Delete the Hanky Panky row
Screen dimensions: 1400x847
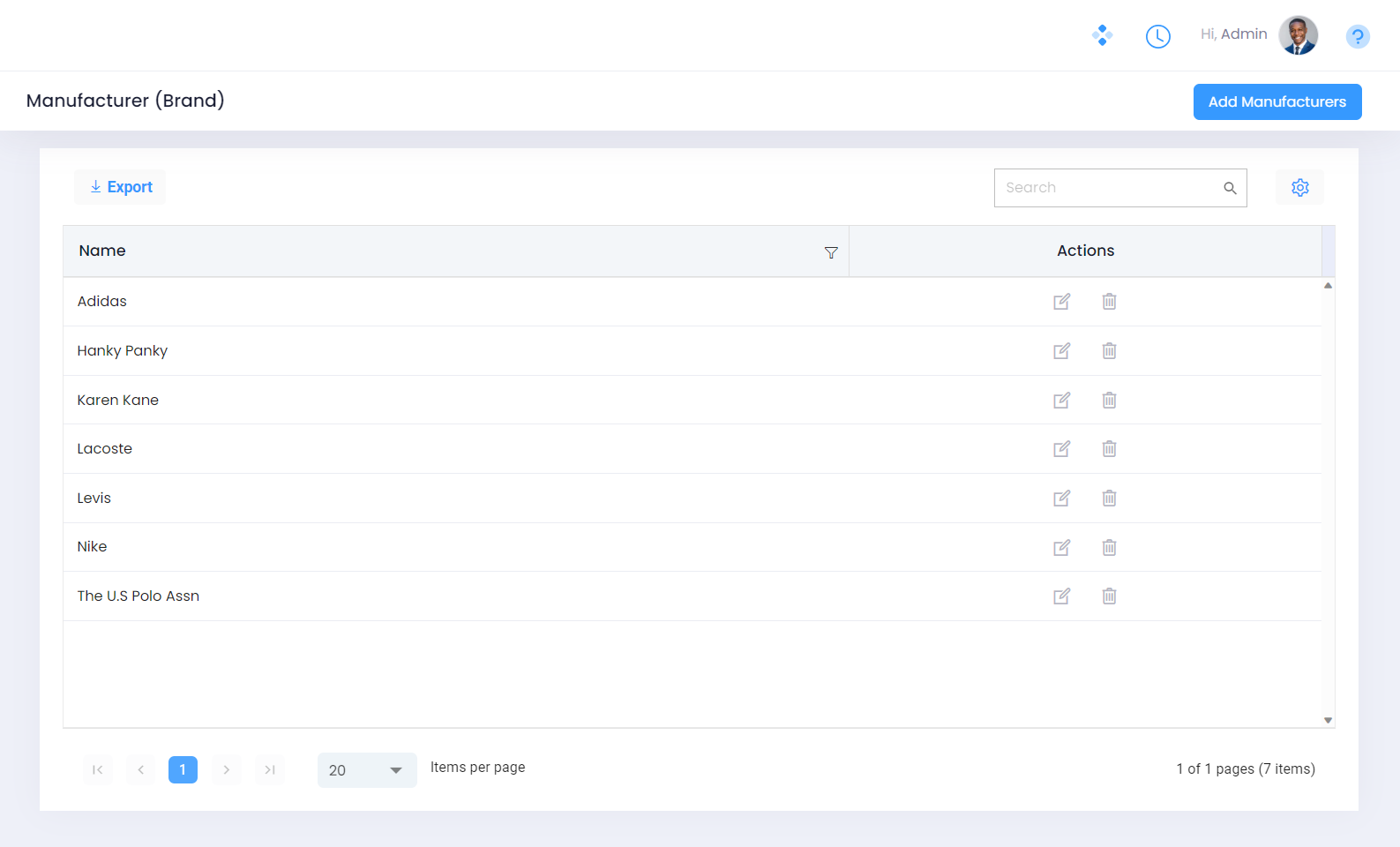point(1109,351)
